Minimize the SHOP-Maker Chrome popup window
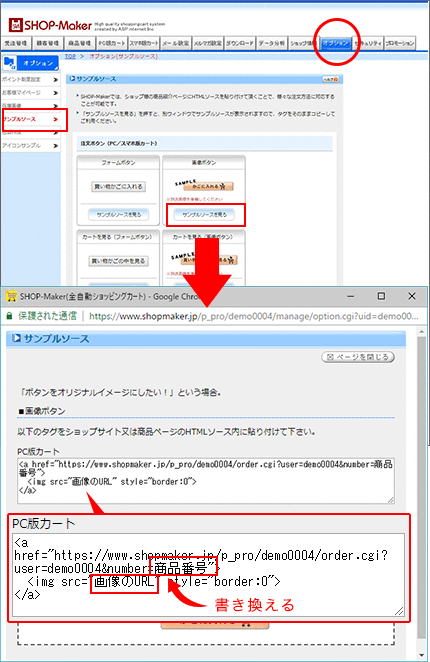 tap(351, 296)
